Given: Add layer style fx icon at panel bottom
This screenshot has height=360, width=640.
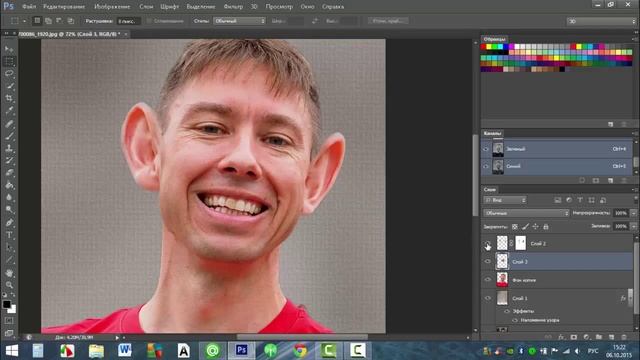Looking at the screenshot, I should tap(561, 337).
